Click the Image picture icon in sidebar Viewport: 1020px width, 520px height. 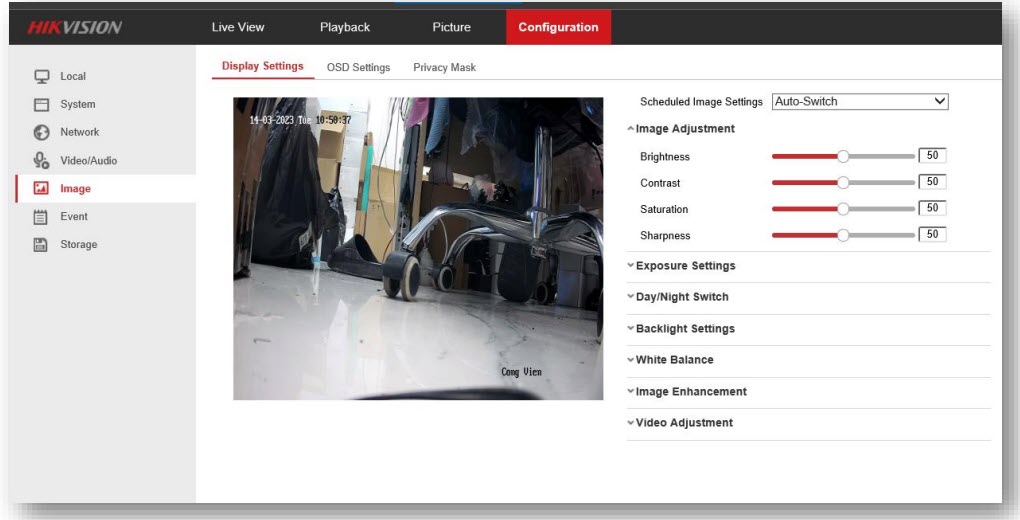(x=42, y=188)
